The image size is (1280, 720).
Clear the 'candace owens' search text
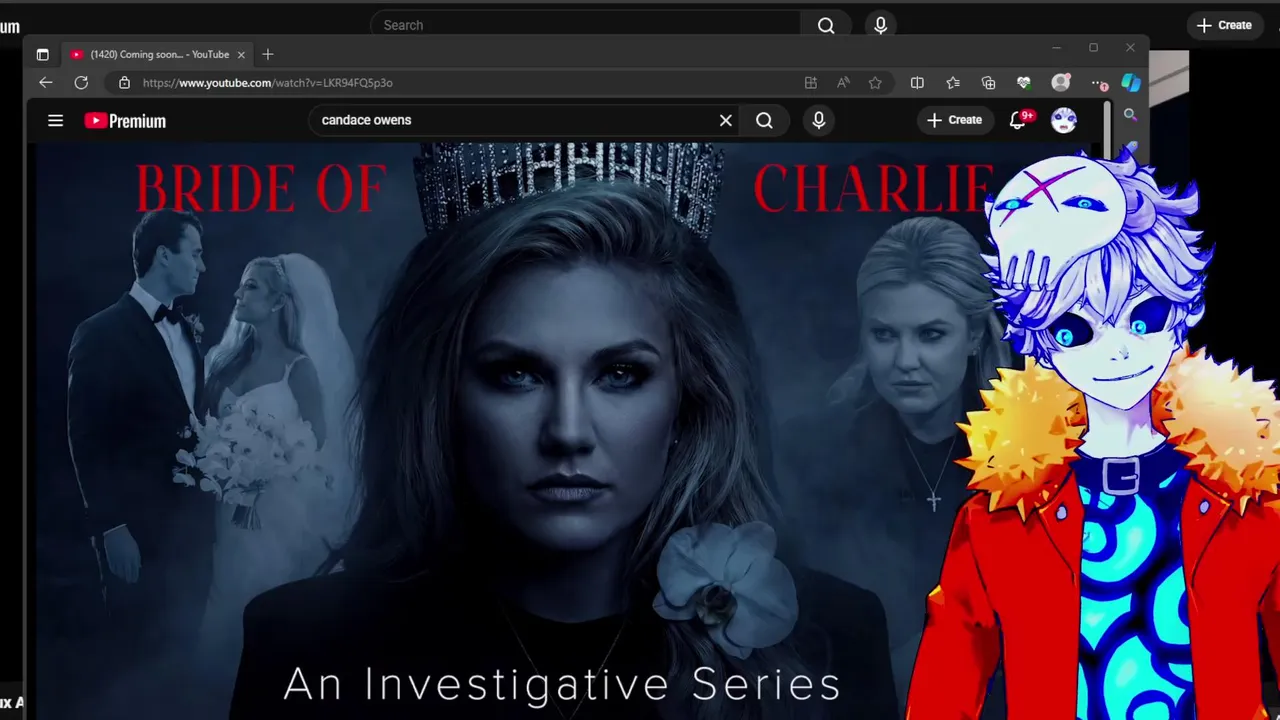tap(726, 120)
